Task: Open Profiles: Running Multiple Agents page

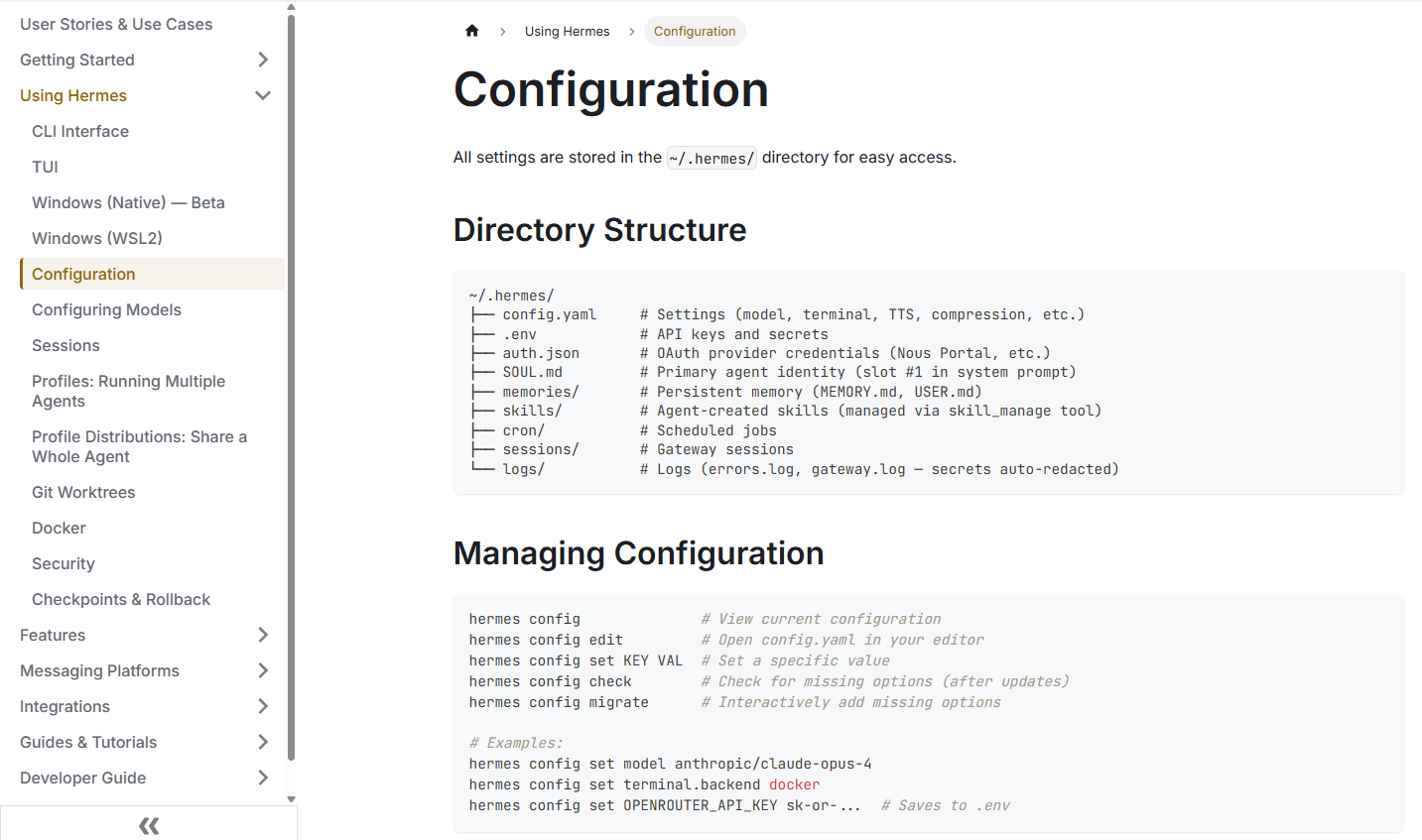Action: tap(128, 391)
